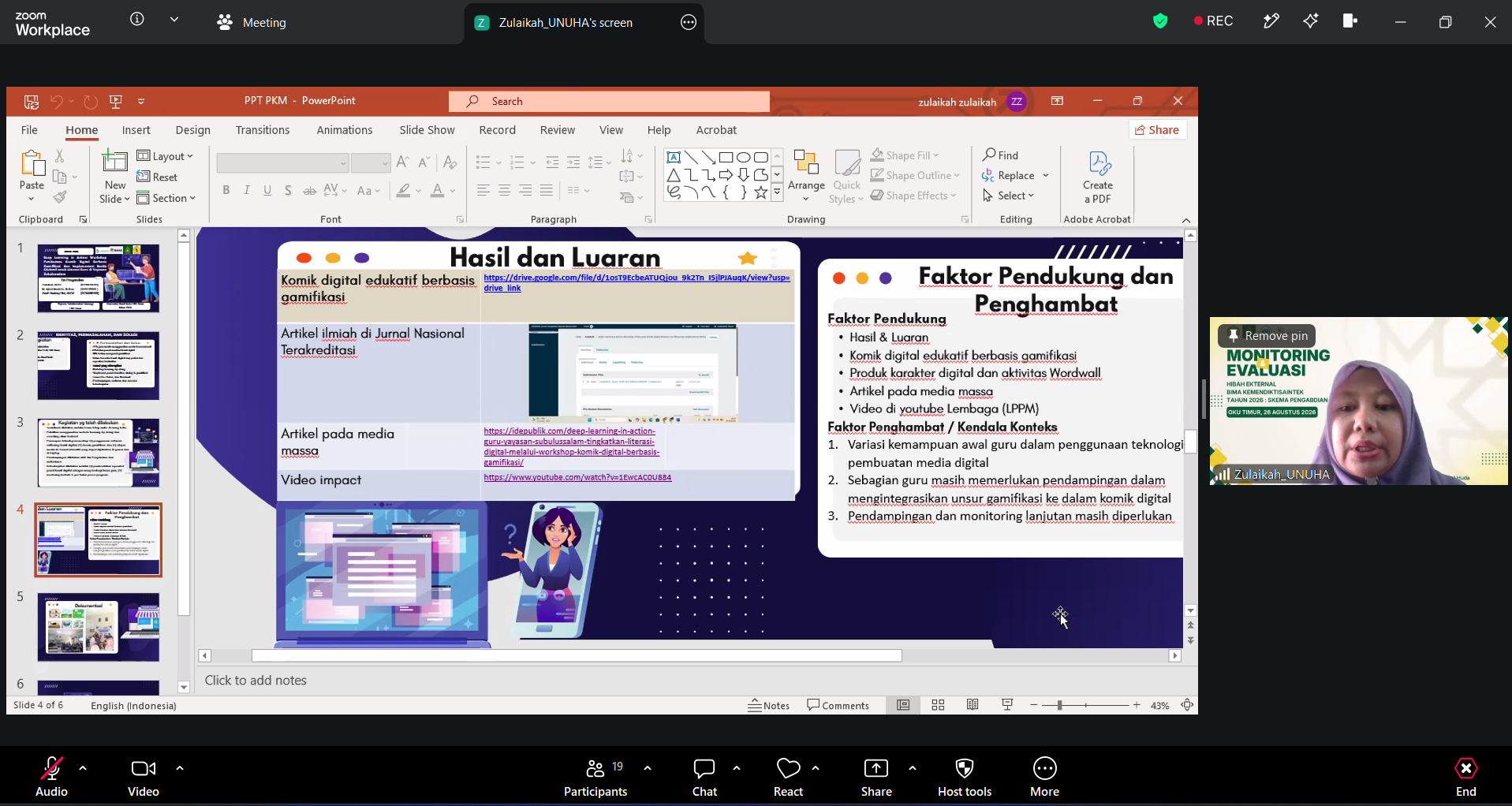This screenshot has width=1512, height=806.
Task: Click the green encryption shield icon
Action: tap(1160, 21)
